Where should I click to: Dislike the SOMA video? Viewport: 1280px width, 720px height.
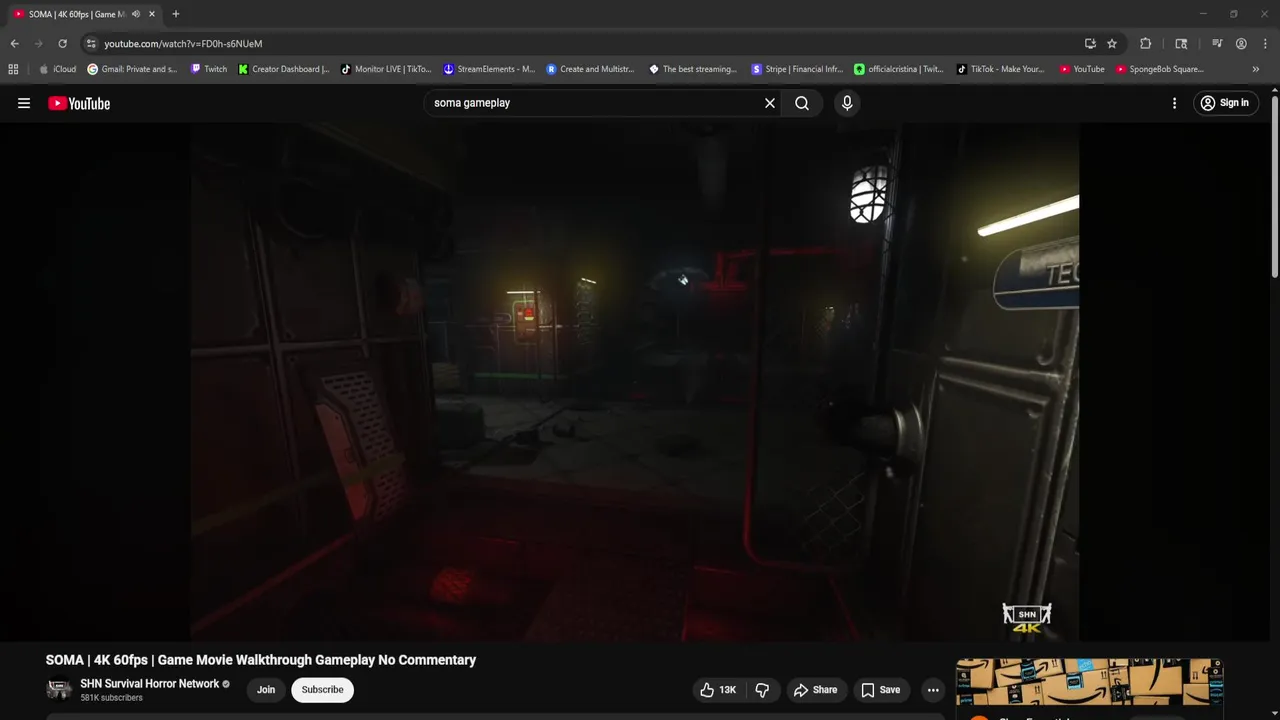click(762, 690)
